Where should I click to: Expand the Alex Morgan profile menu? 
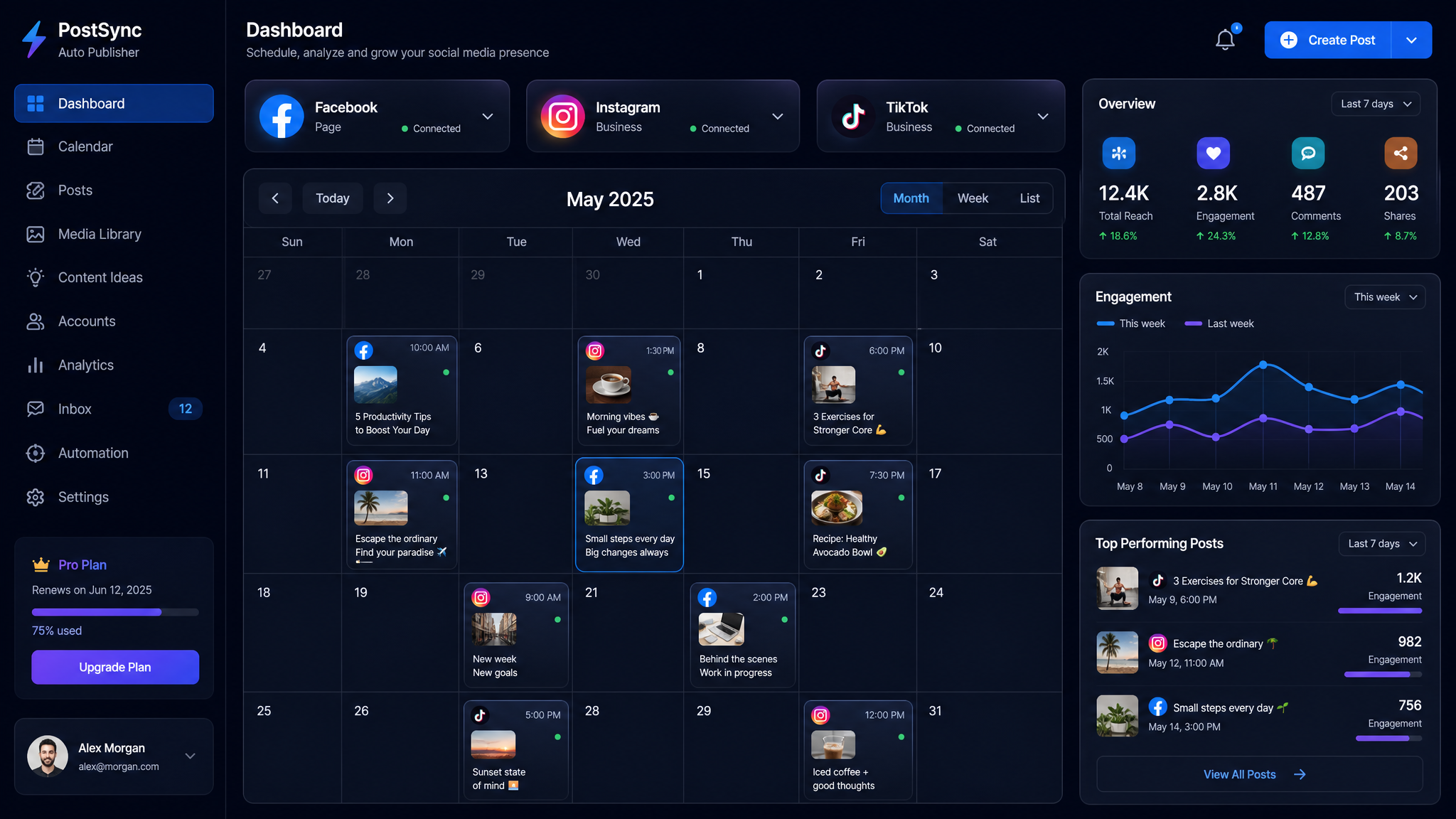190,756
